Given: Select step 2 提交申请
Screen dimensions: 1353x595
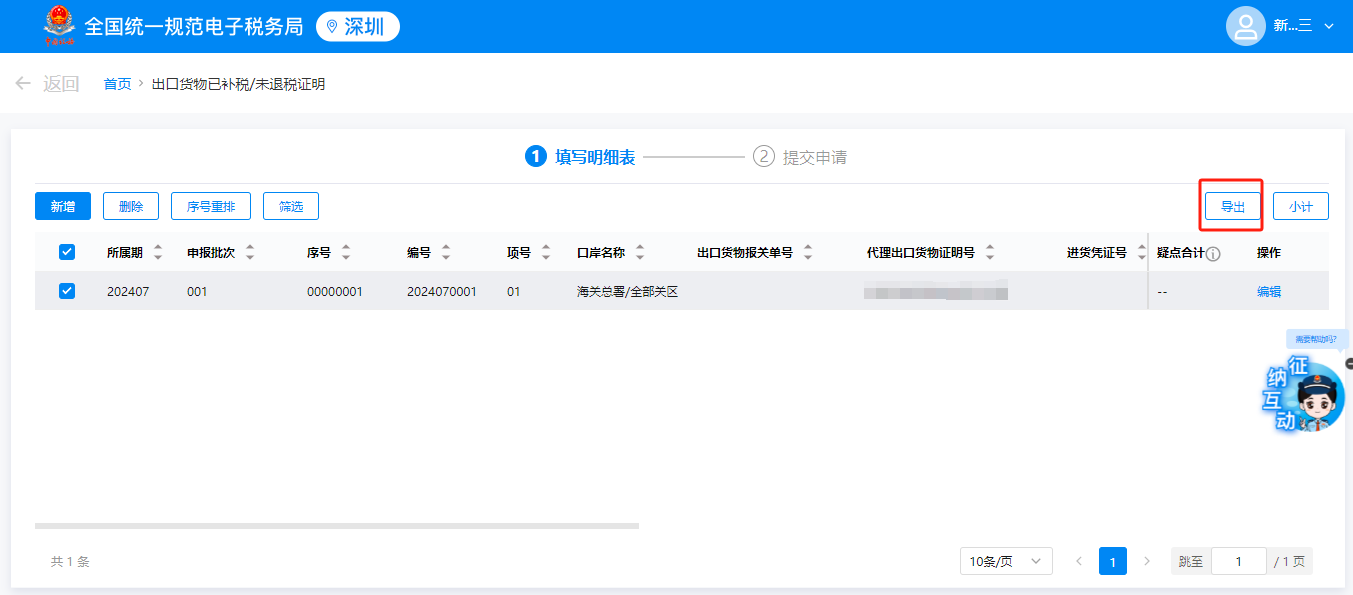Looking at the screenshot, I should click(800, 157).
